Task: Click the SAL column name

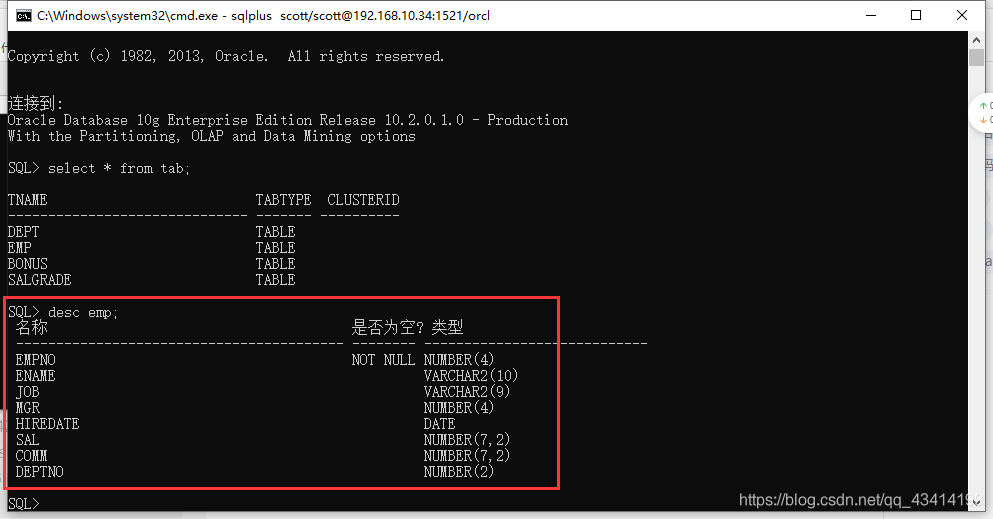Action: [27, 439]
